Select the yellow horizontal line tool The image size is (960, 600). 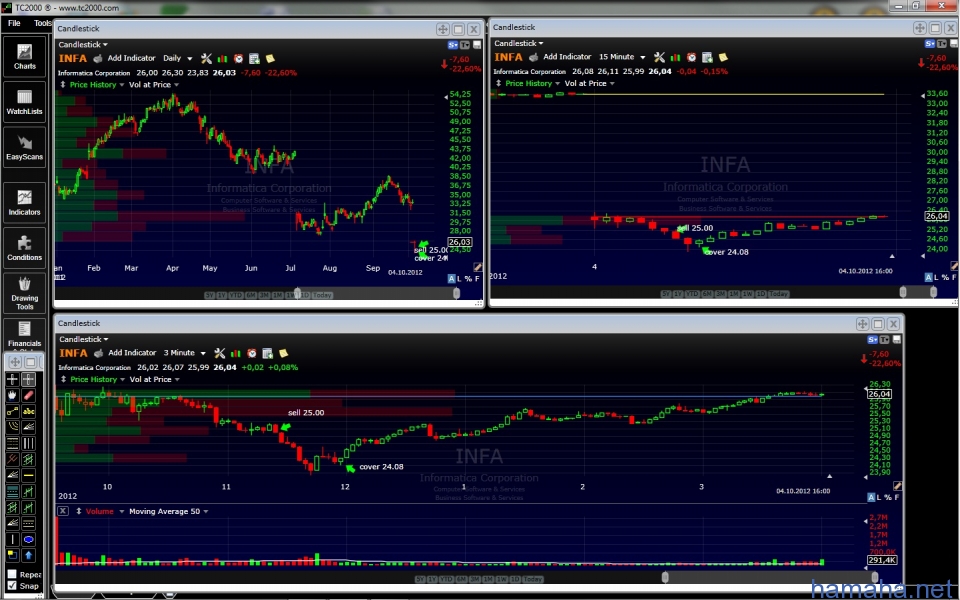pyautogui.click(x=28, y=475)
